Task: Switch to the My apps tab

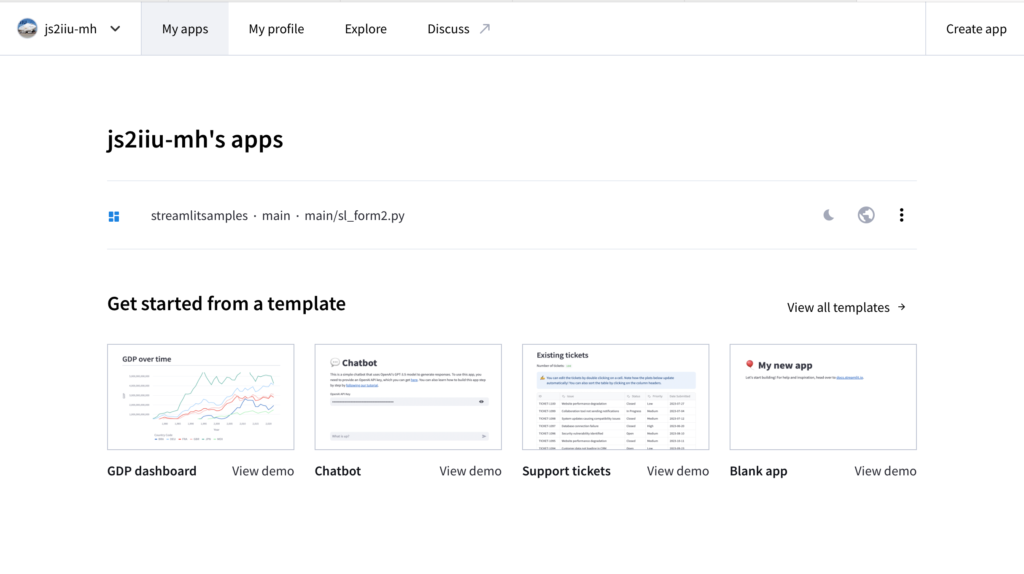Action: tap(185, 29)
